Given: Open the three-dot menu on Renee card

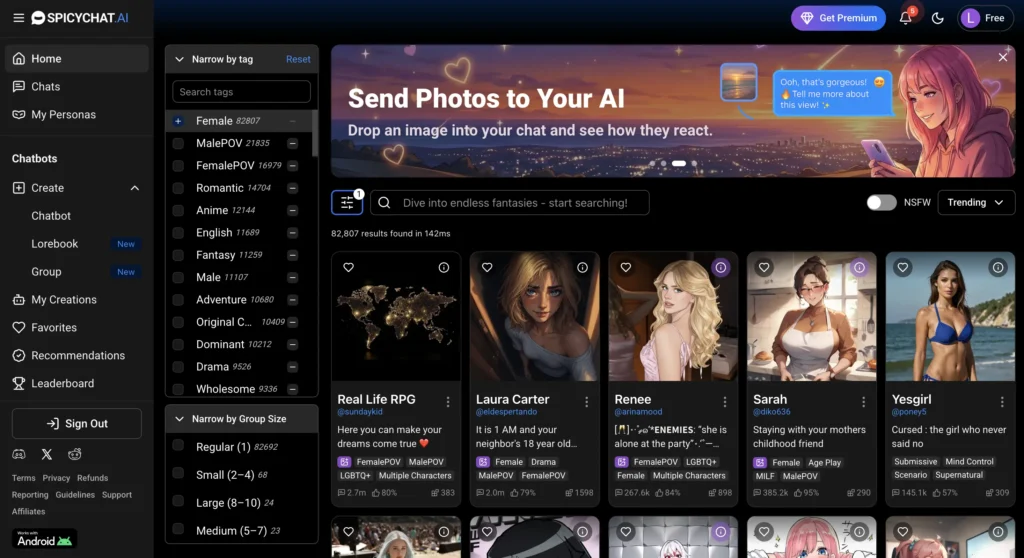Looking at the screenshot, I should tap(724, 402).
